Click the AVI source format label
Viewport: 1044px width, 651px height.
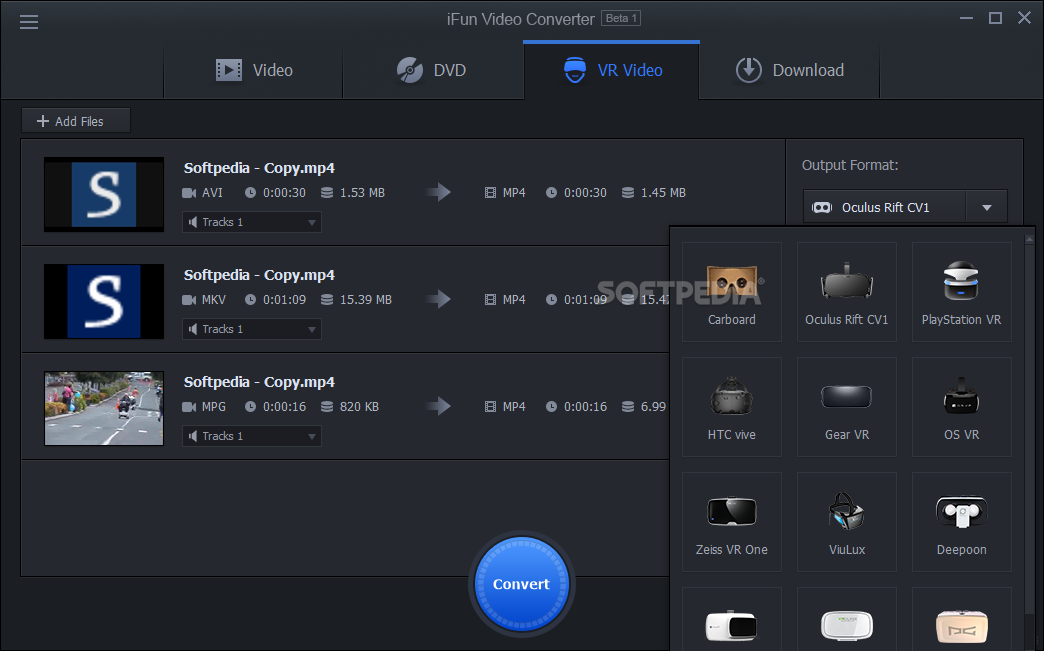tap(212, 192)
